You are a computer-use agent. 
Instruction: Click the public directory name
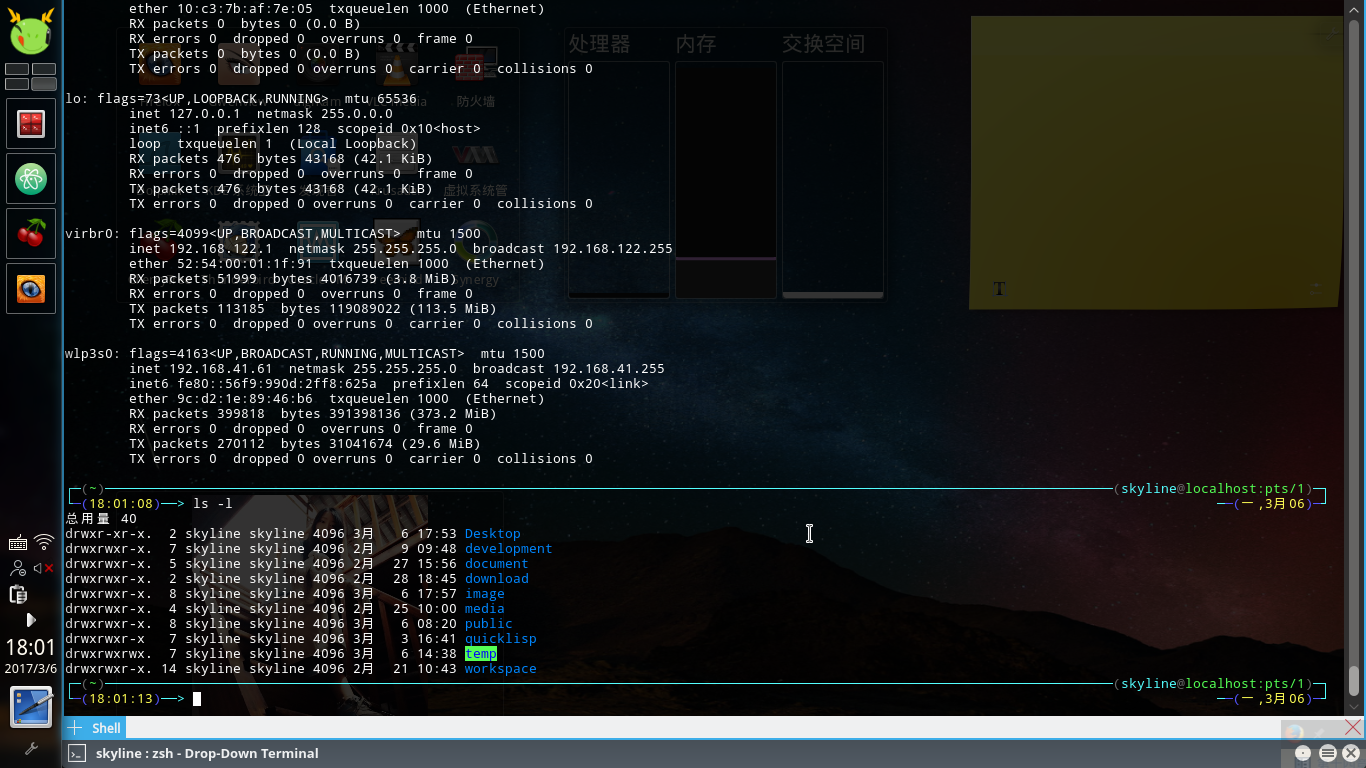pyautogui.click(x=489, y=624)
